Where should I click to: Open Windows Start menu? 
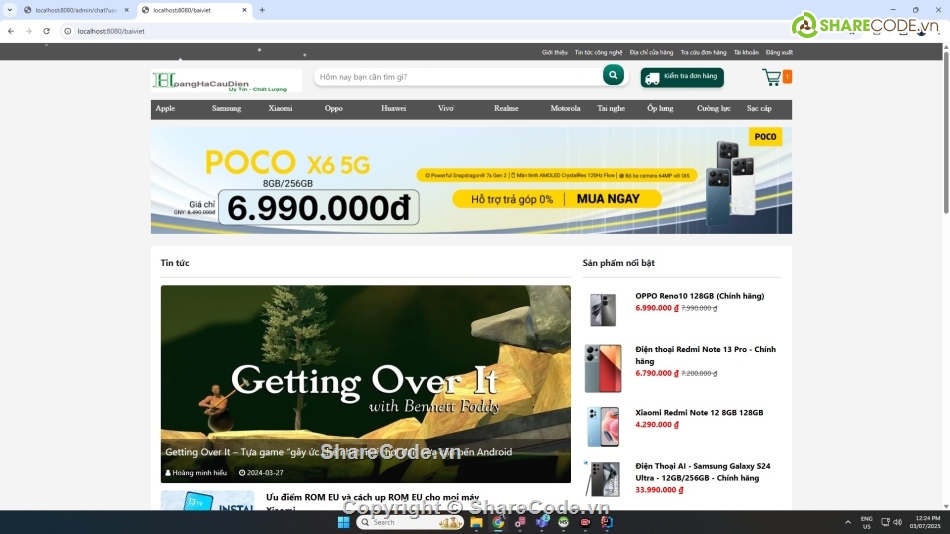pos(344,522)
